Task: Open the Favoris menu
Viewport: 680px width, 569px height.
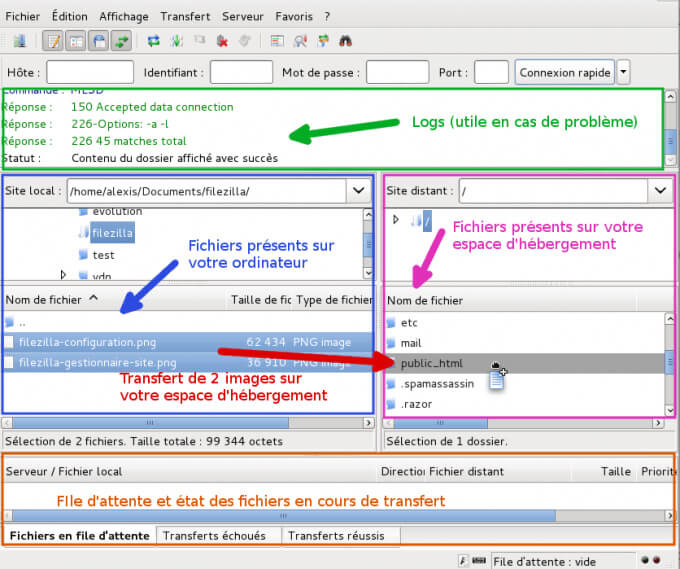Action: (x=294, y=16)
